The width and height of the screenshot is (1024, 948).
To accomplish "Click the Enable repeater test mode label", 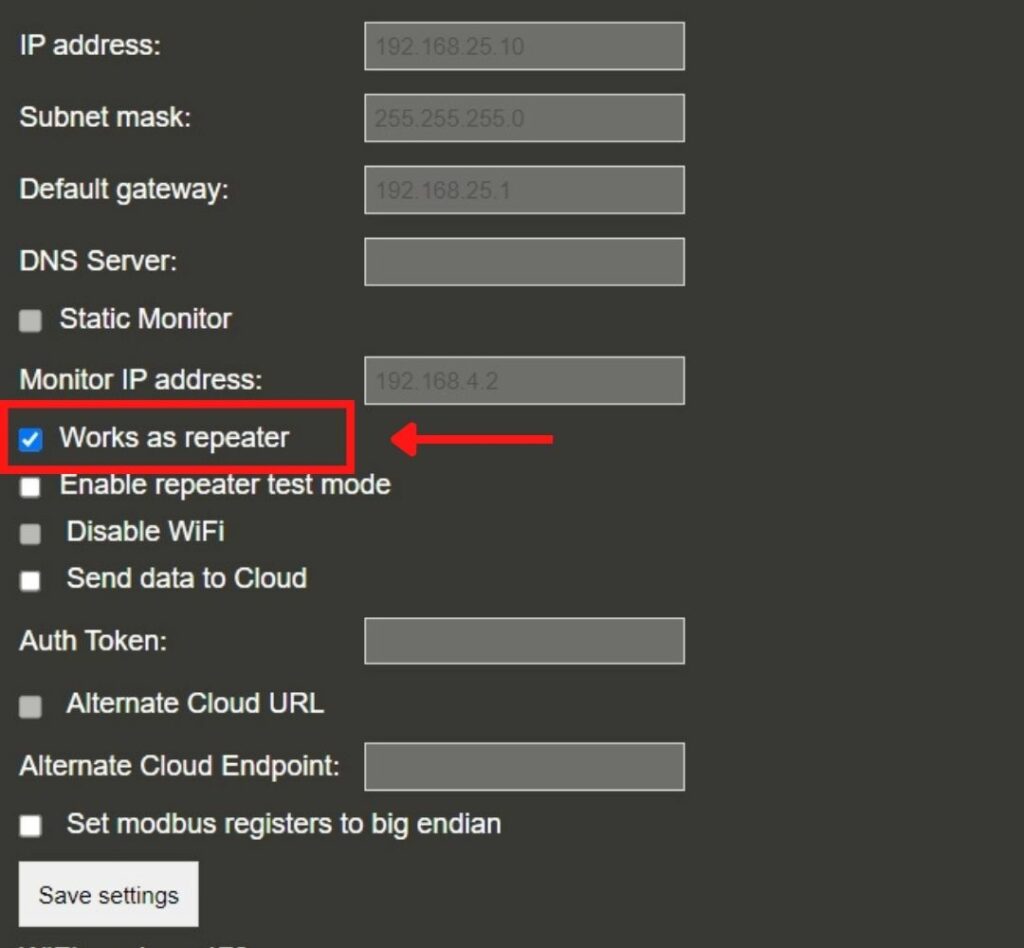I will coord(224,485).
